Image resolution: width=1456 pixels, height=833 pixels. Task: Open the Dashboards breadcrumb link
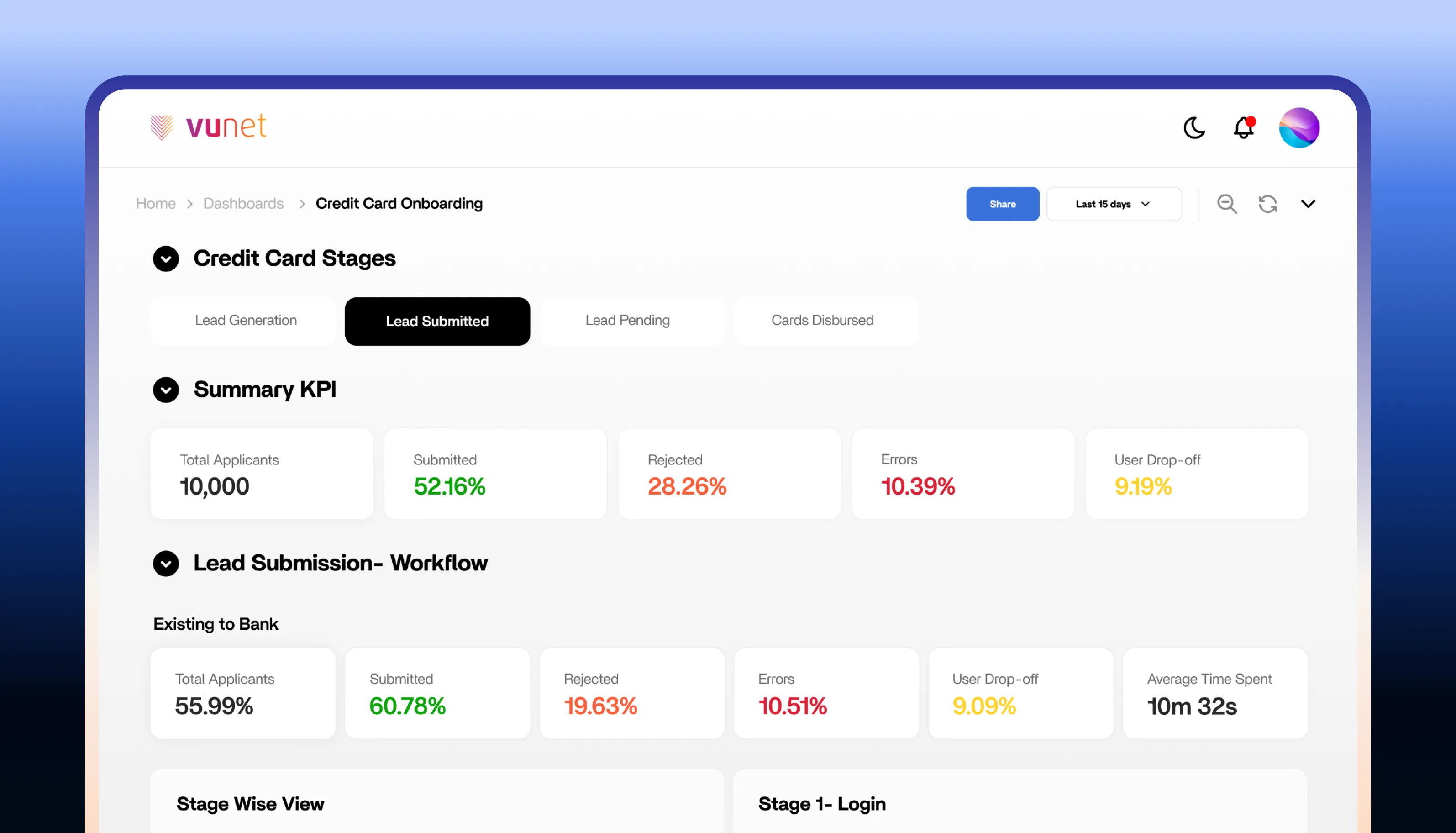[x=243, y=204]
